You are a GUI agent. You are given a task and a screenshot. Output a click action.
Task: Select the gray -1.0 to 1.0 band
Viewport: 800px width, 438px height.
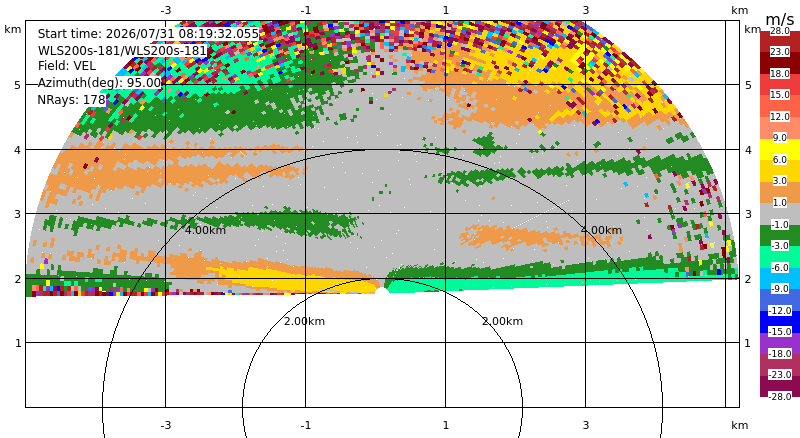click(x=780, y=213)
